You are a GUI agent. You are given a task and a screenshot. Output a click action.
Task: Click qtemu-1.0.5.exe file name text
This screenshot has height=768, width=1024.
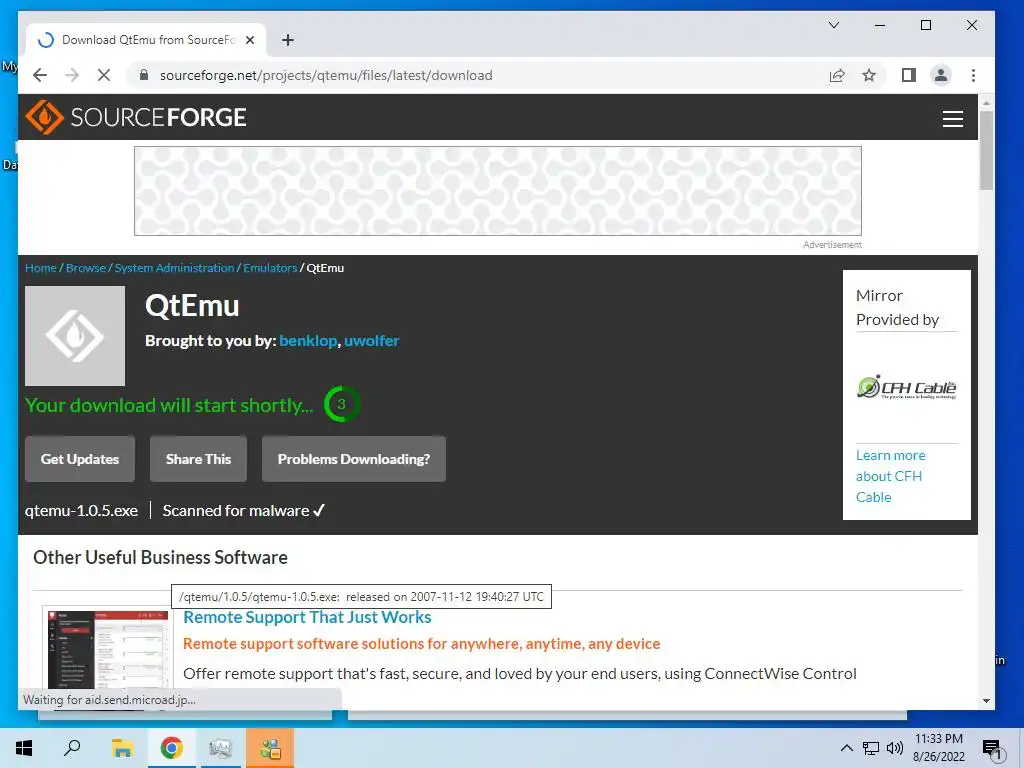coord(81,511)
